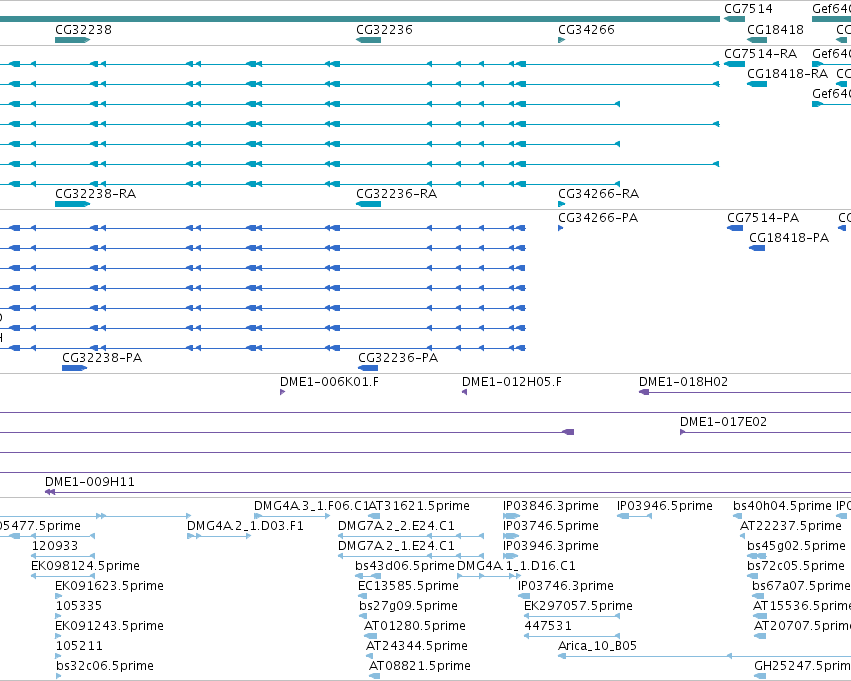Screen dimensions: 851x681
Task: Click the 105335 EST label
Action: 79,606
